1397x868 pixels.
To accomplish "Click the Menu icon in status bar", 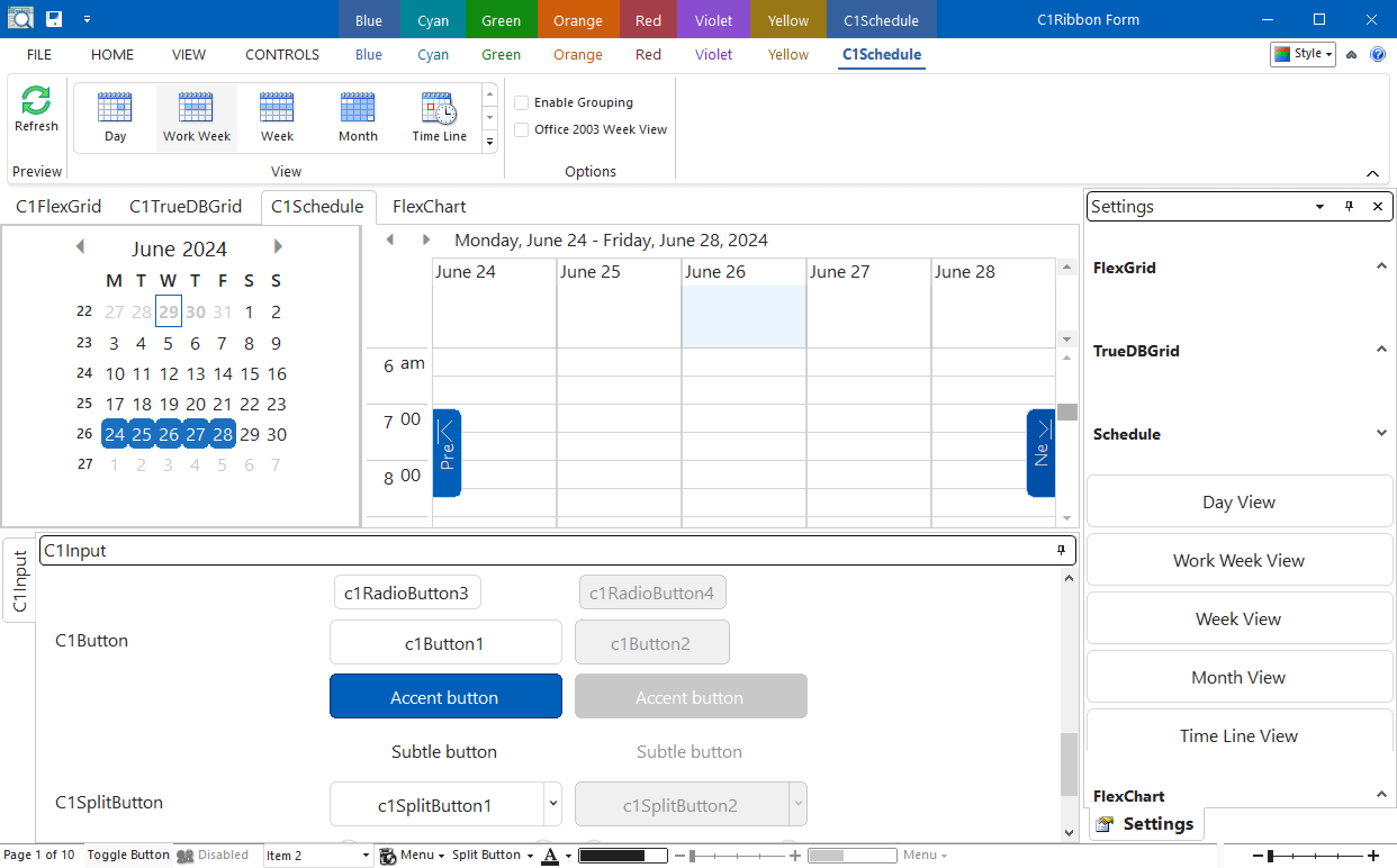I will [x=387, y=856].
